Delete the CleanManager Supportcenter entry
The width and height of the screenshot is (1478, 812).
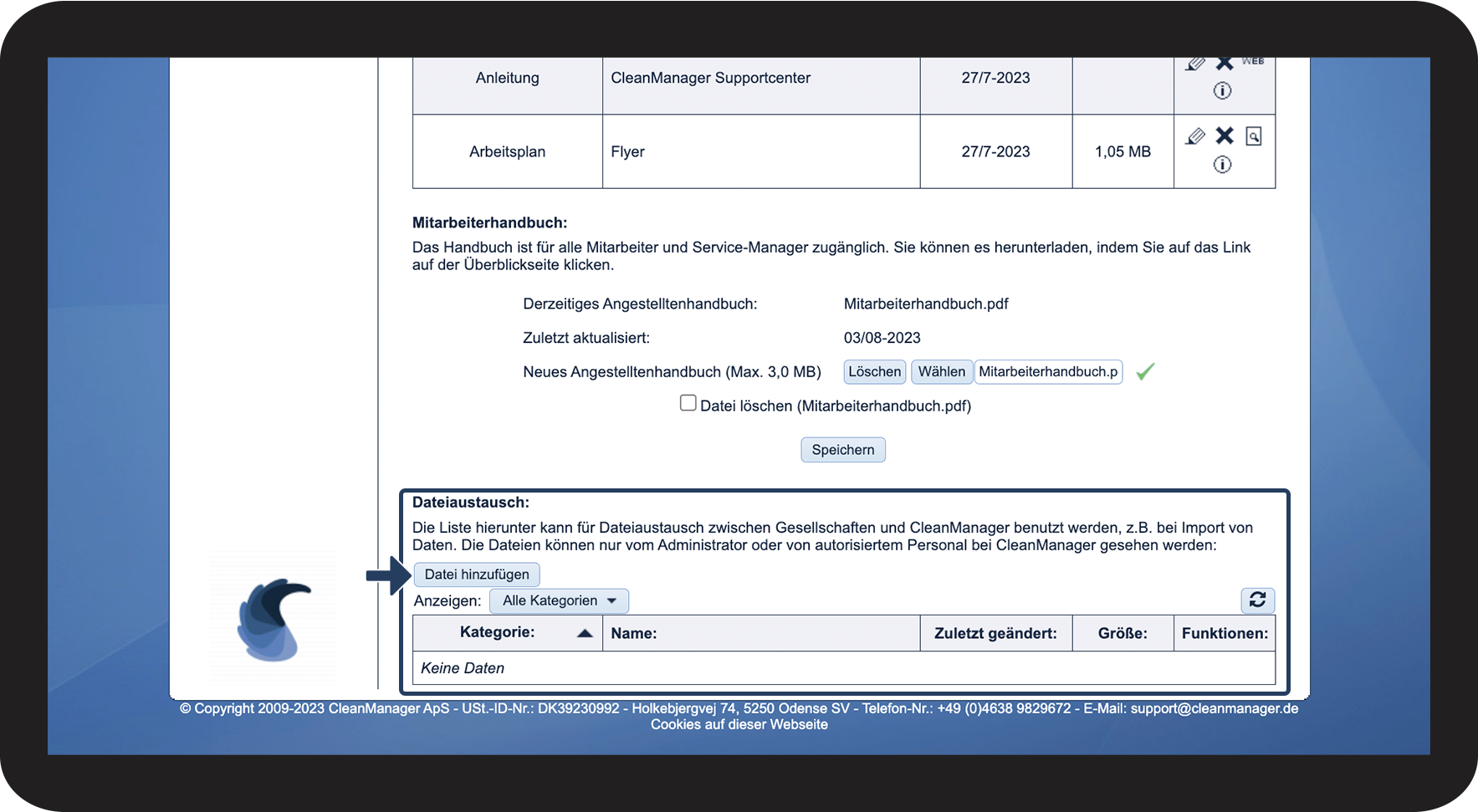(x=1225, y=64)
